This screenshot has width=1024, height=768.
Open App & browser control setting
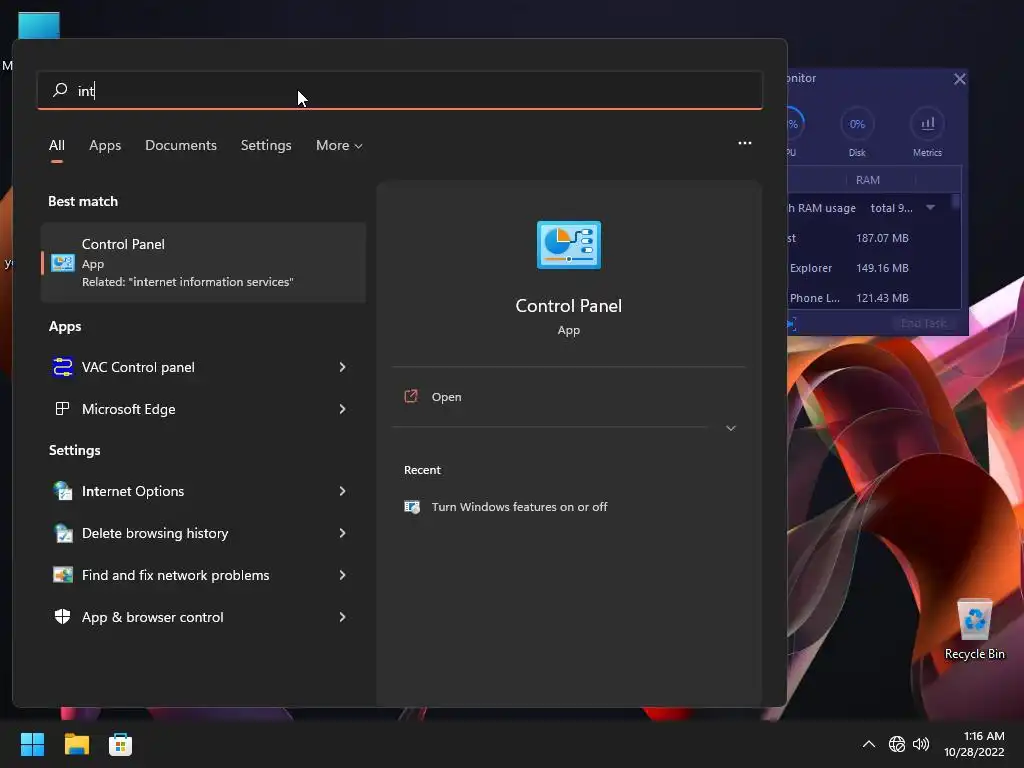[203, 616]
